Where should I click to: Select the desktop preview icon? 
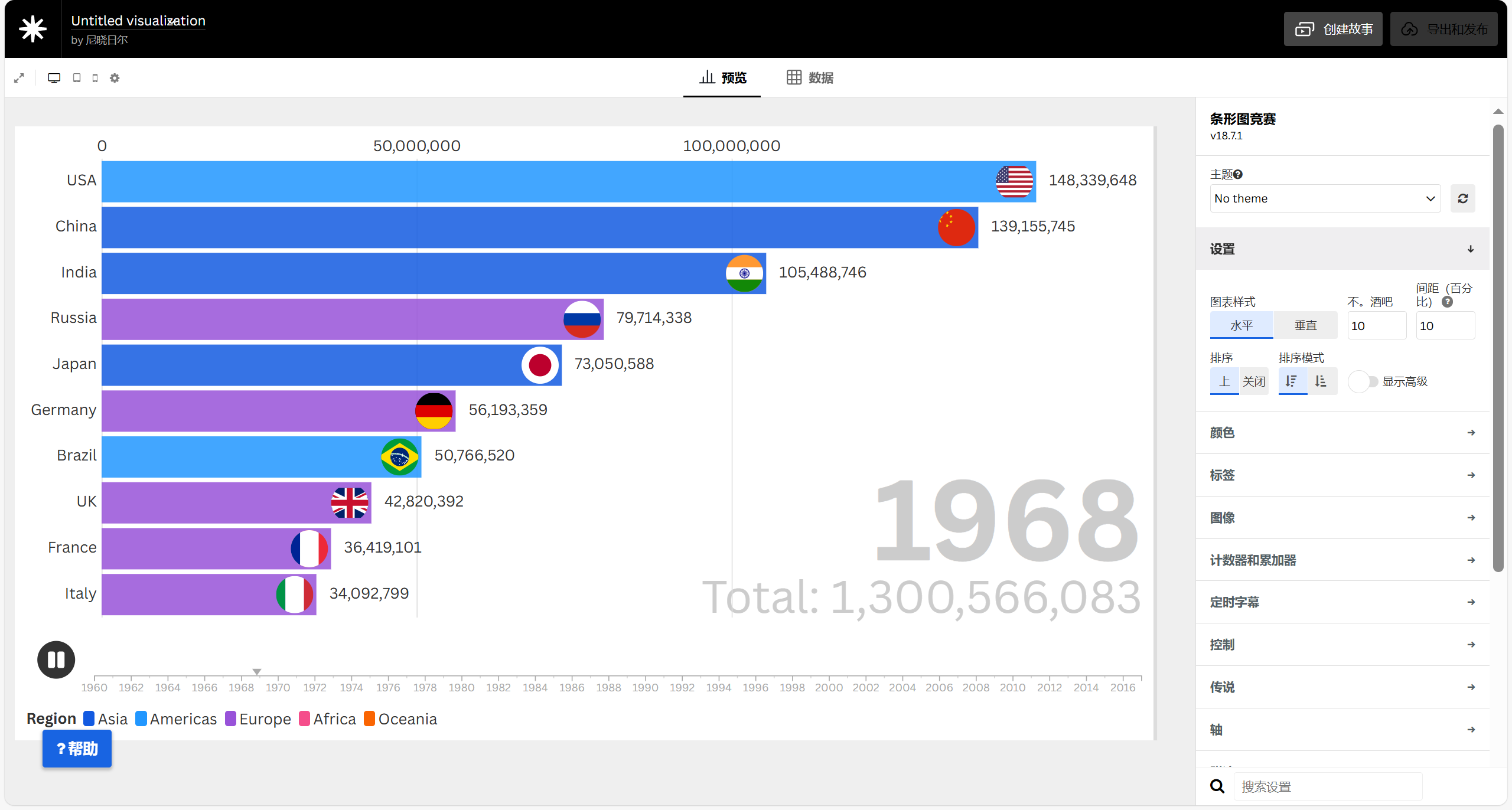54,78
